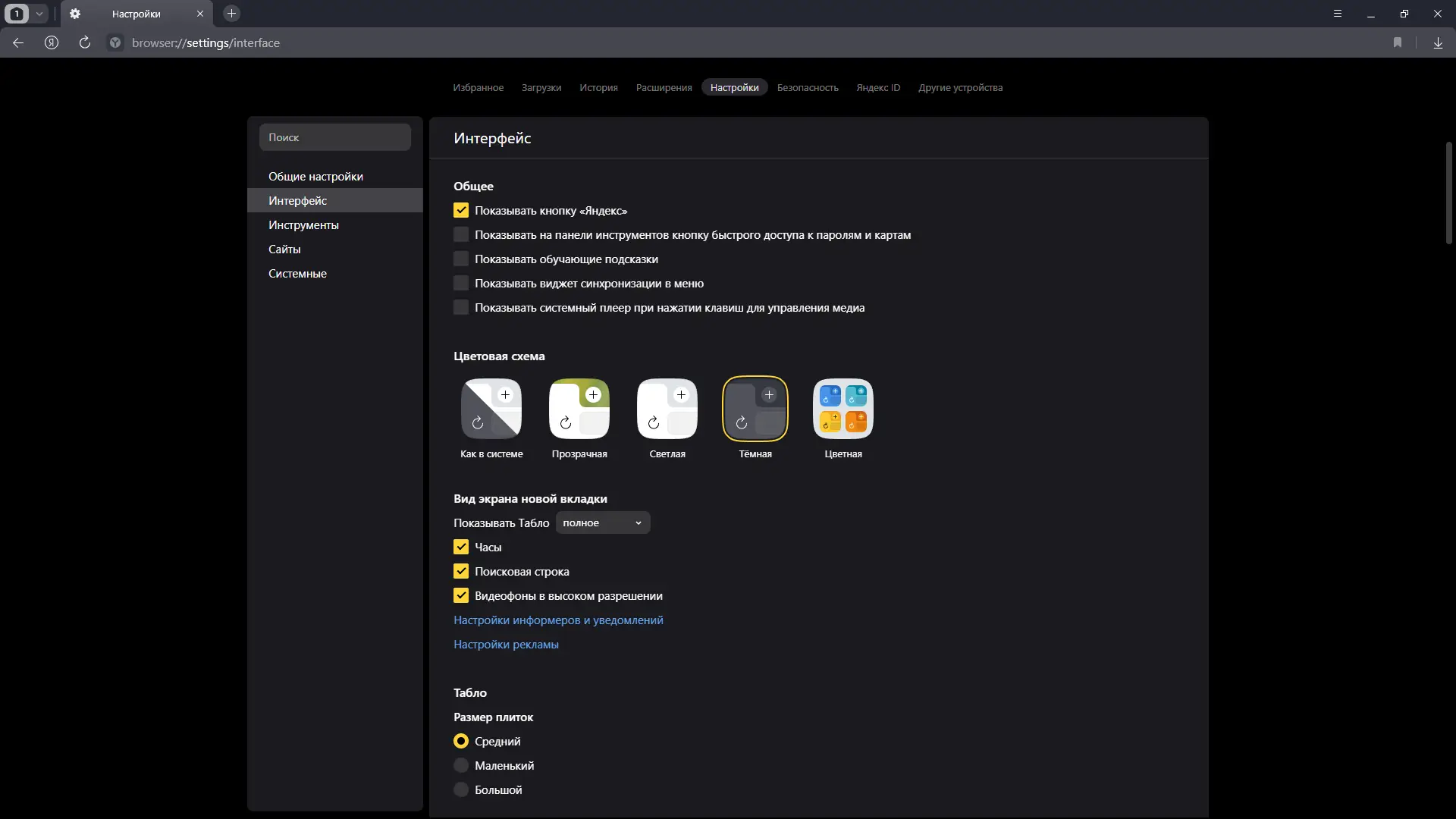This screenshot has height=819, width=1456.
Task: Open new tab with plus icon
Action: click(x=232, y=14)
